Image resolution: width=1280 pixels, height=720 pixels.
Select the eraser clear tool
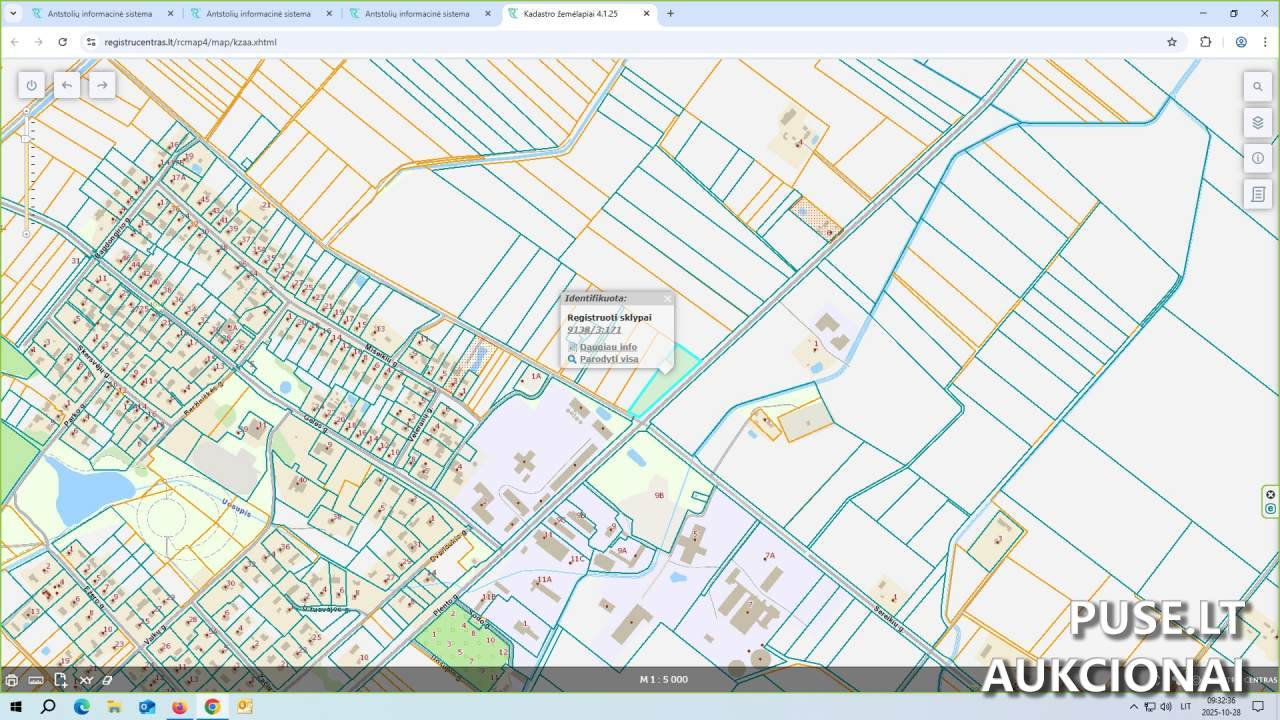pyautogui.click(x=107, y=680)
